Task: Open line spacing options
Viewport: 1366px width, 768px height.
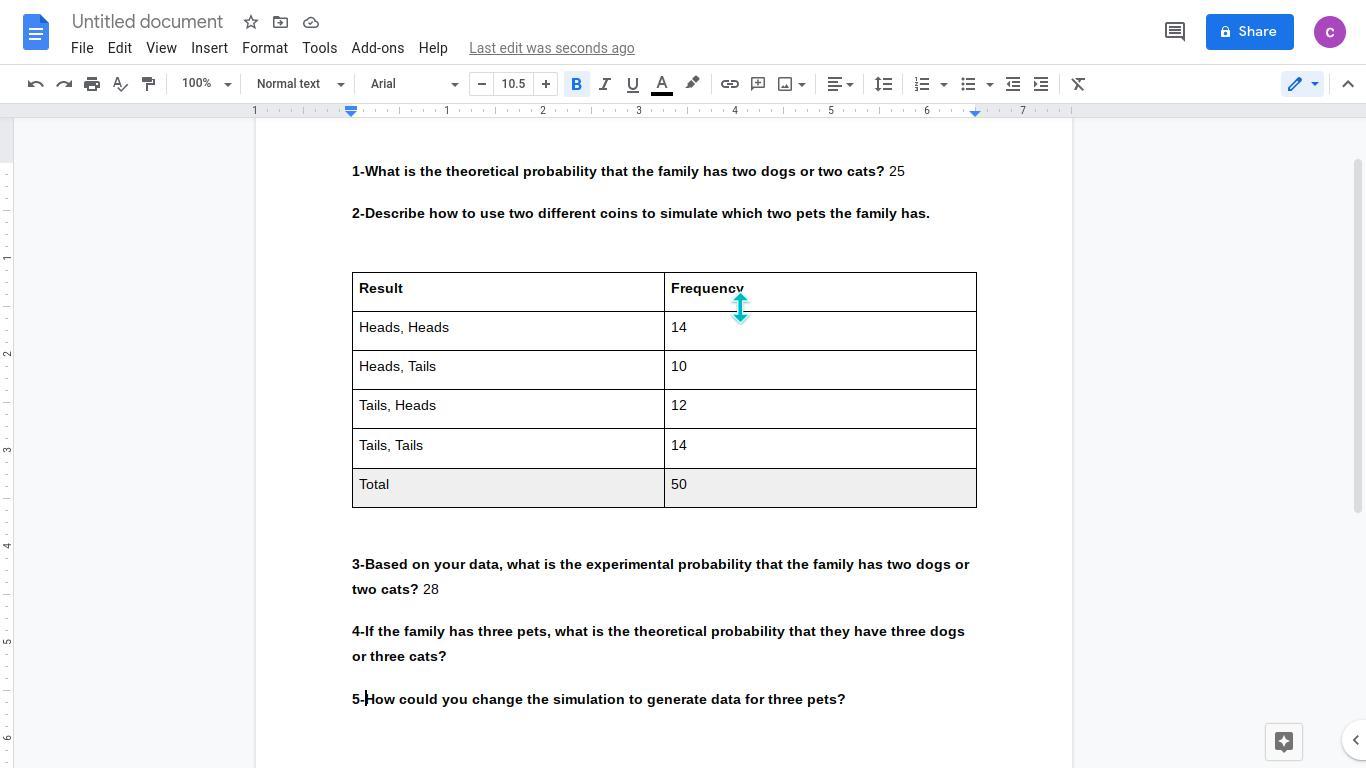Action: (883, 84)
